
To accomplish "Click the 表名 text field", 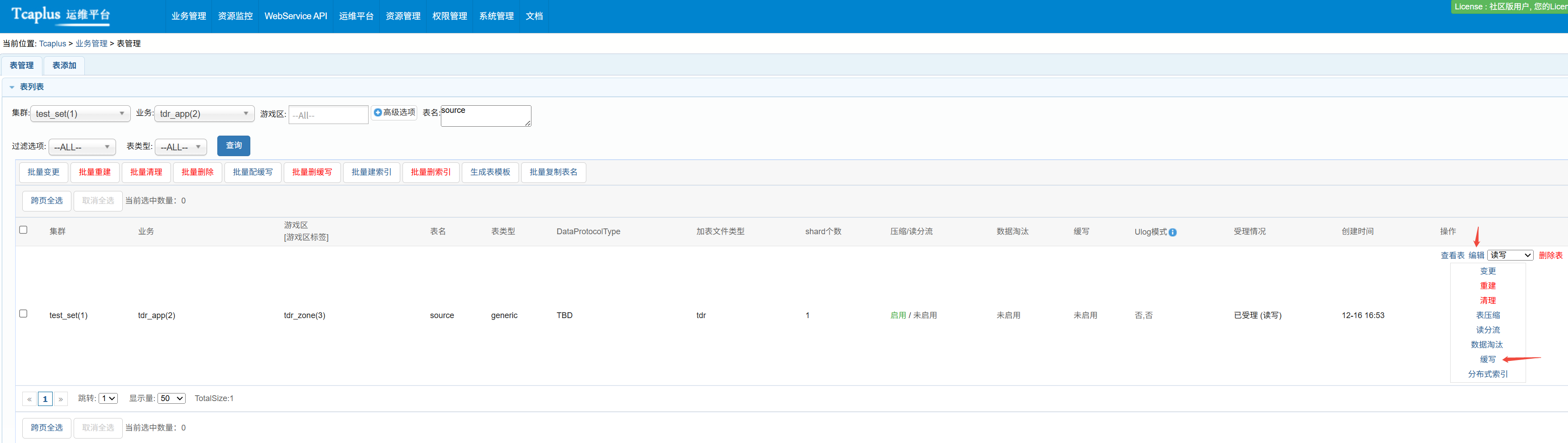I will [x=485, y=116].
